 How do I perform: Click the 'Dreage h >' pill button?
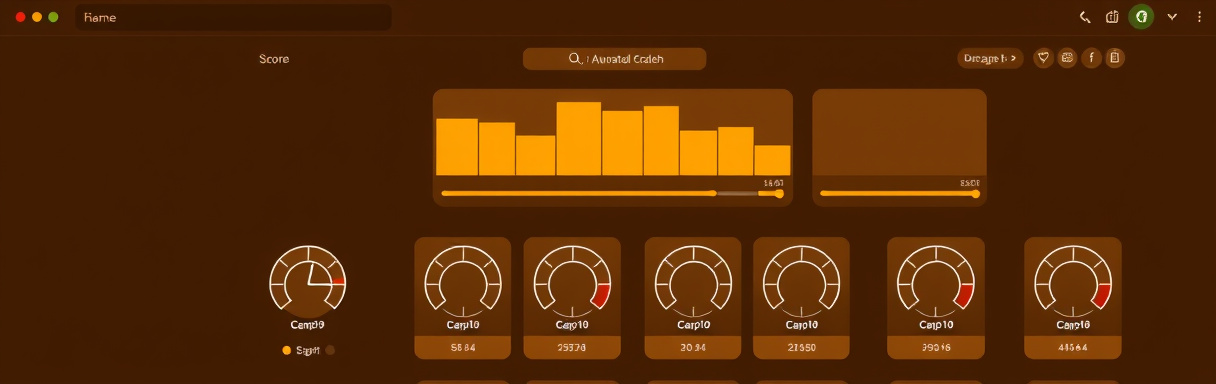tap(990, 58)
